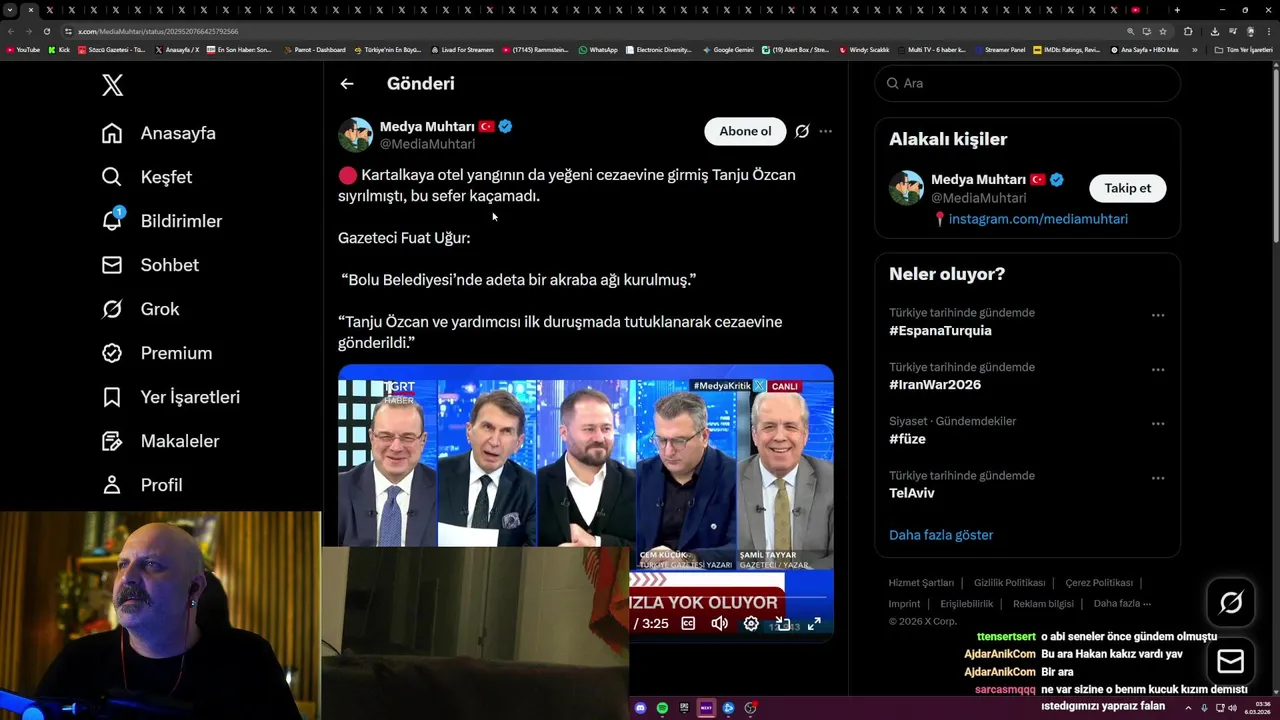Viewport: 1280px width, 720px height.
Task: Open Reklam bilgisi footer link
Action: [x=1043, y=604]
